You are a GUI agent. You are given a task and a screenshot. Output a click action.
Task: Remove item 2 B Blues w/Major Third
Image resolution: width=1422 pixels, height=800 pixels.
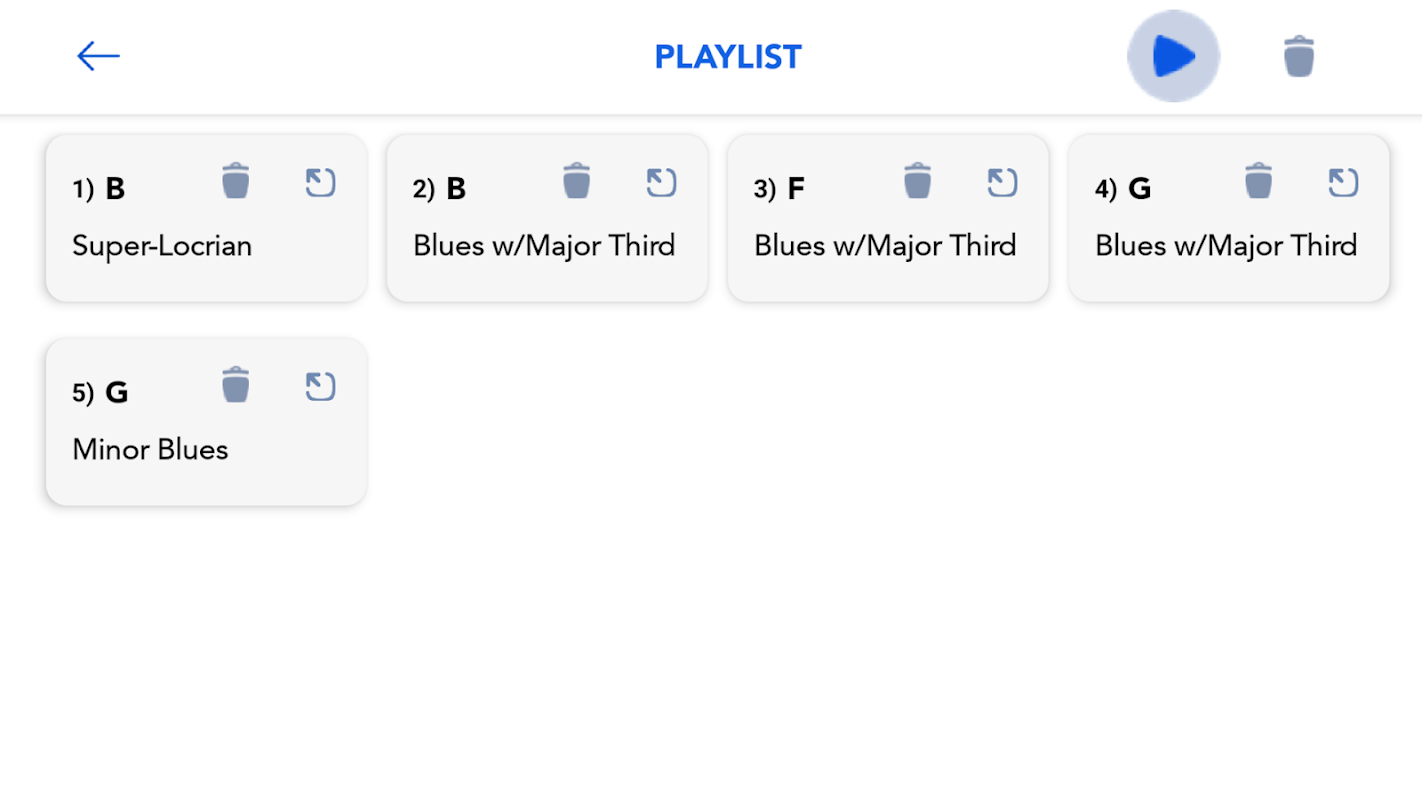point(576,182)
